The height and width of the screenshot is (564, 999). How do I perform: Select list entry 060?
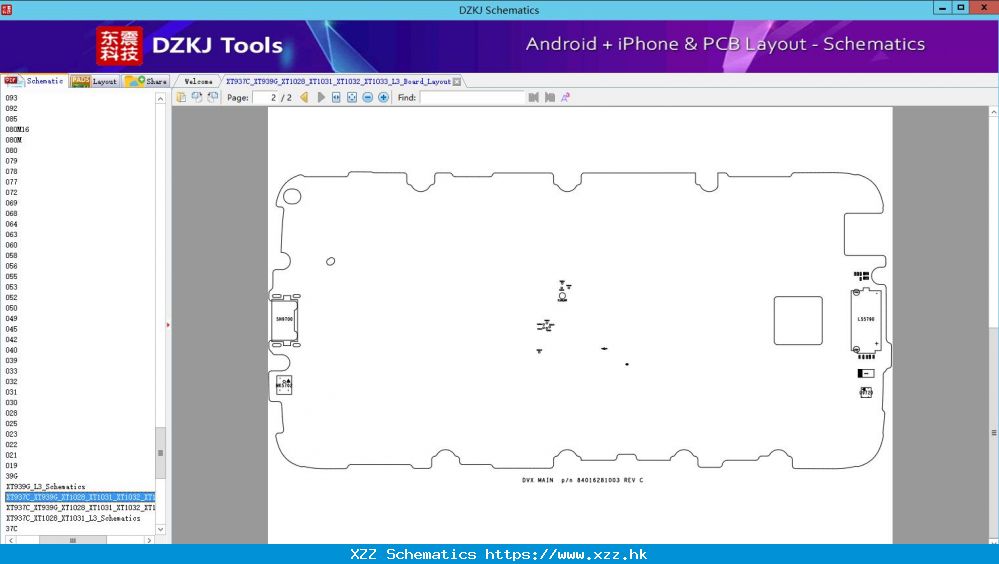point(11,245)
